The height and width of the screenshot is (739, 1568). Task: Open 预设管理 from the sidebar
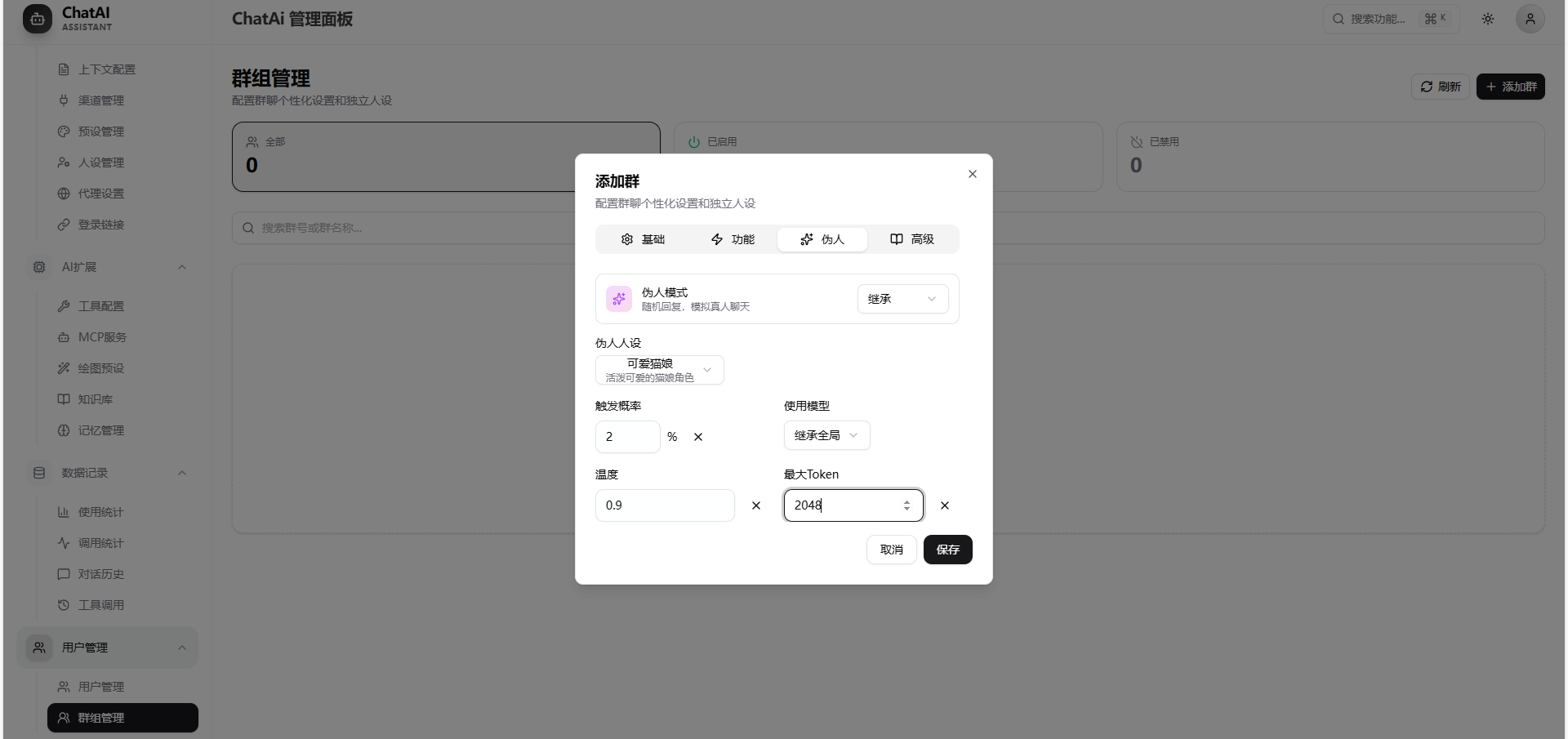click(101, 131)
